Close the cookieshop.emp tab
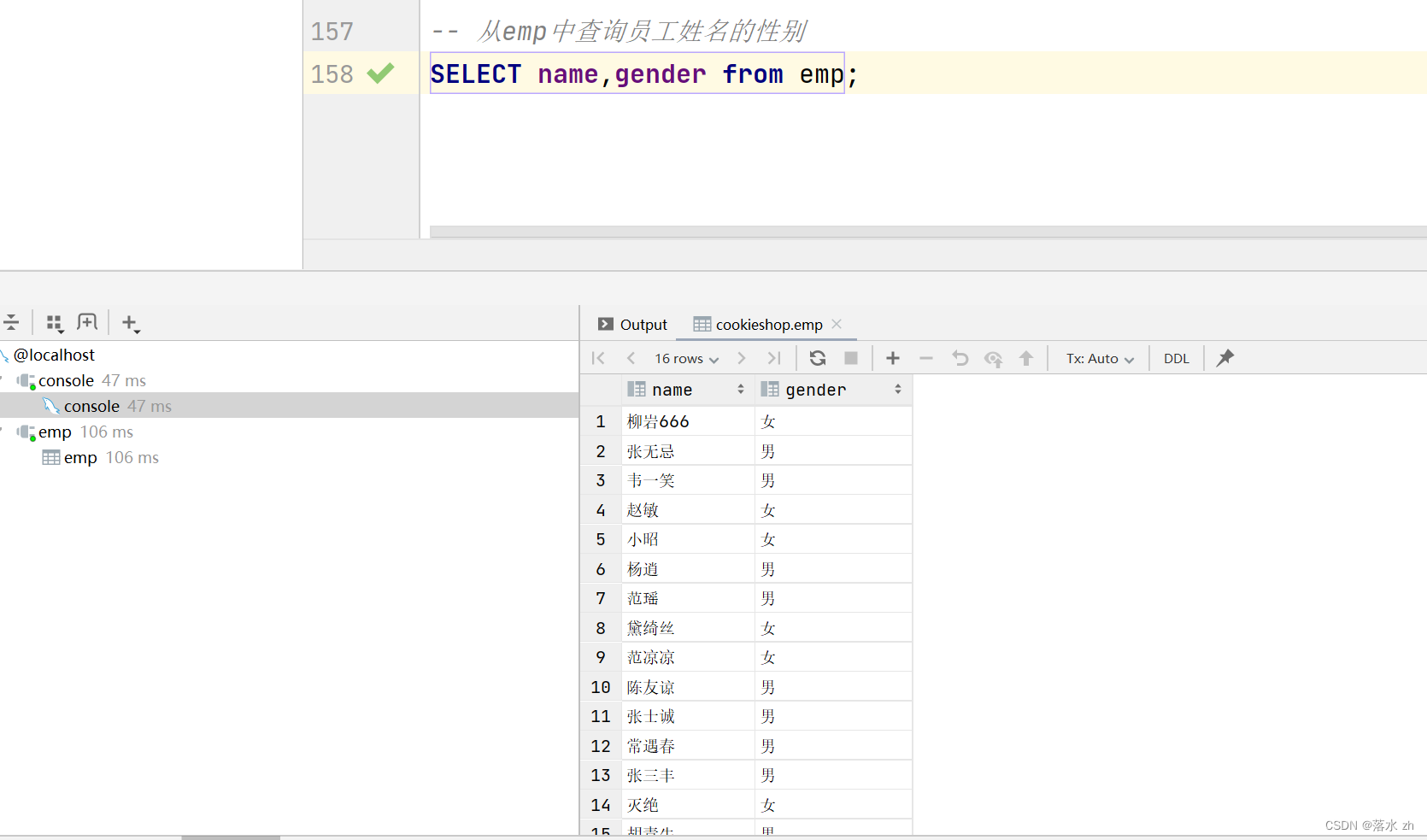The width and height of the screenshot is (1427, 840). pos(837,324)
